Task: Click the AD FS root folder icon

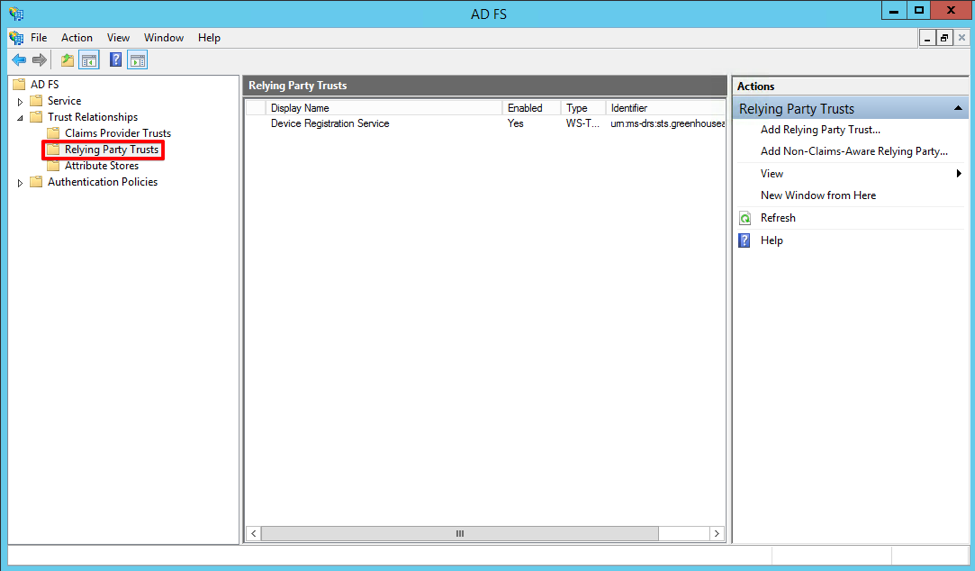Action: [19, 85]
